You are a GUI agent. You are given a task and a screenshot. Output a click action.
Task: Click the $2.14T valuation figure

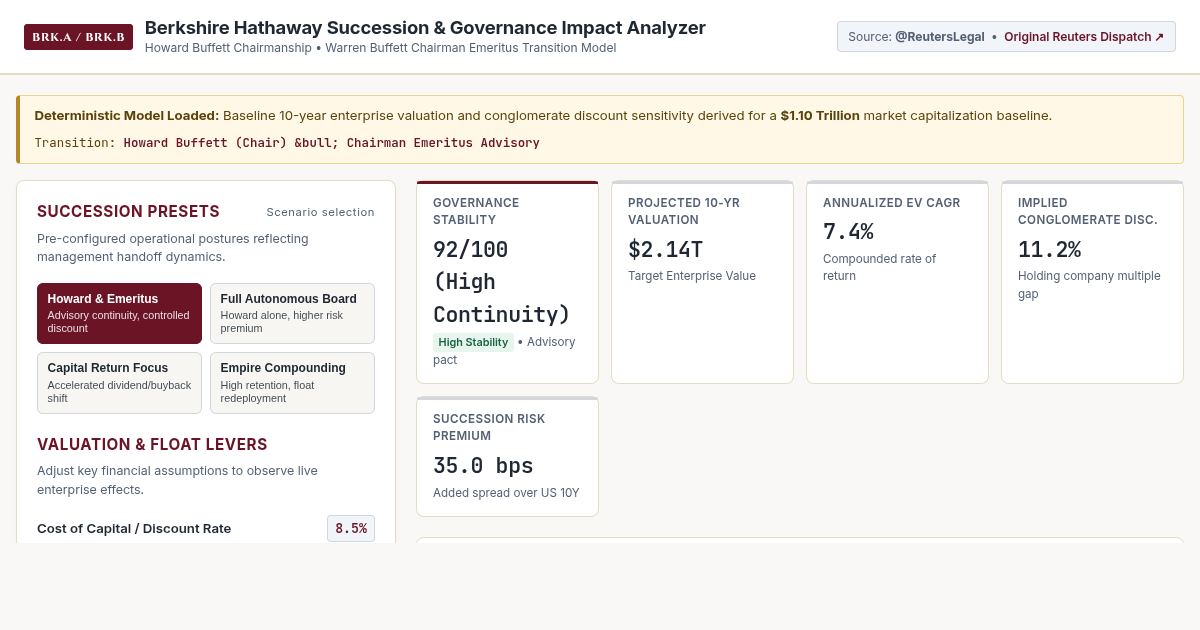click(x=665, y=250)
